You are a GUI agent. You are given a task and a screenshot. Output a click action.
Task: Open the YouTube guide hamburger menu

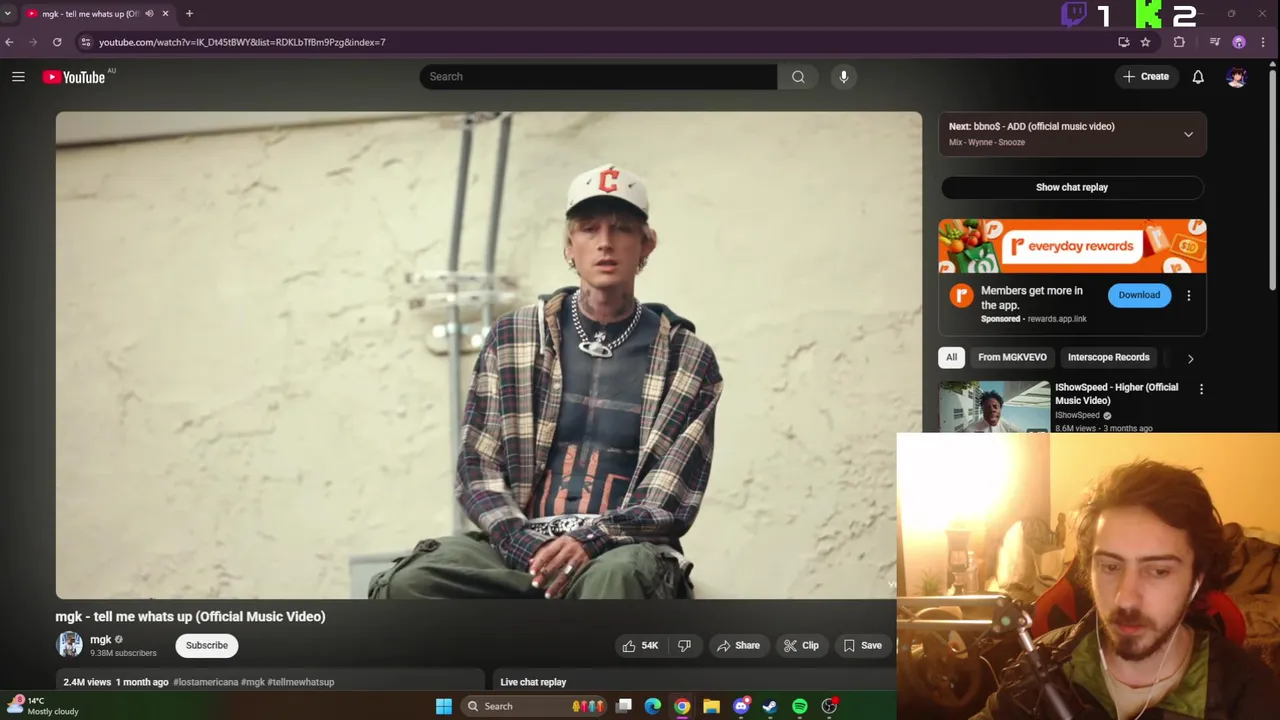click(x=18, y=76)
